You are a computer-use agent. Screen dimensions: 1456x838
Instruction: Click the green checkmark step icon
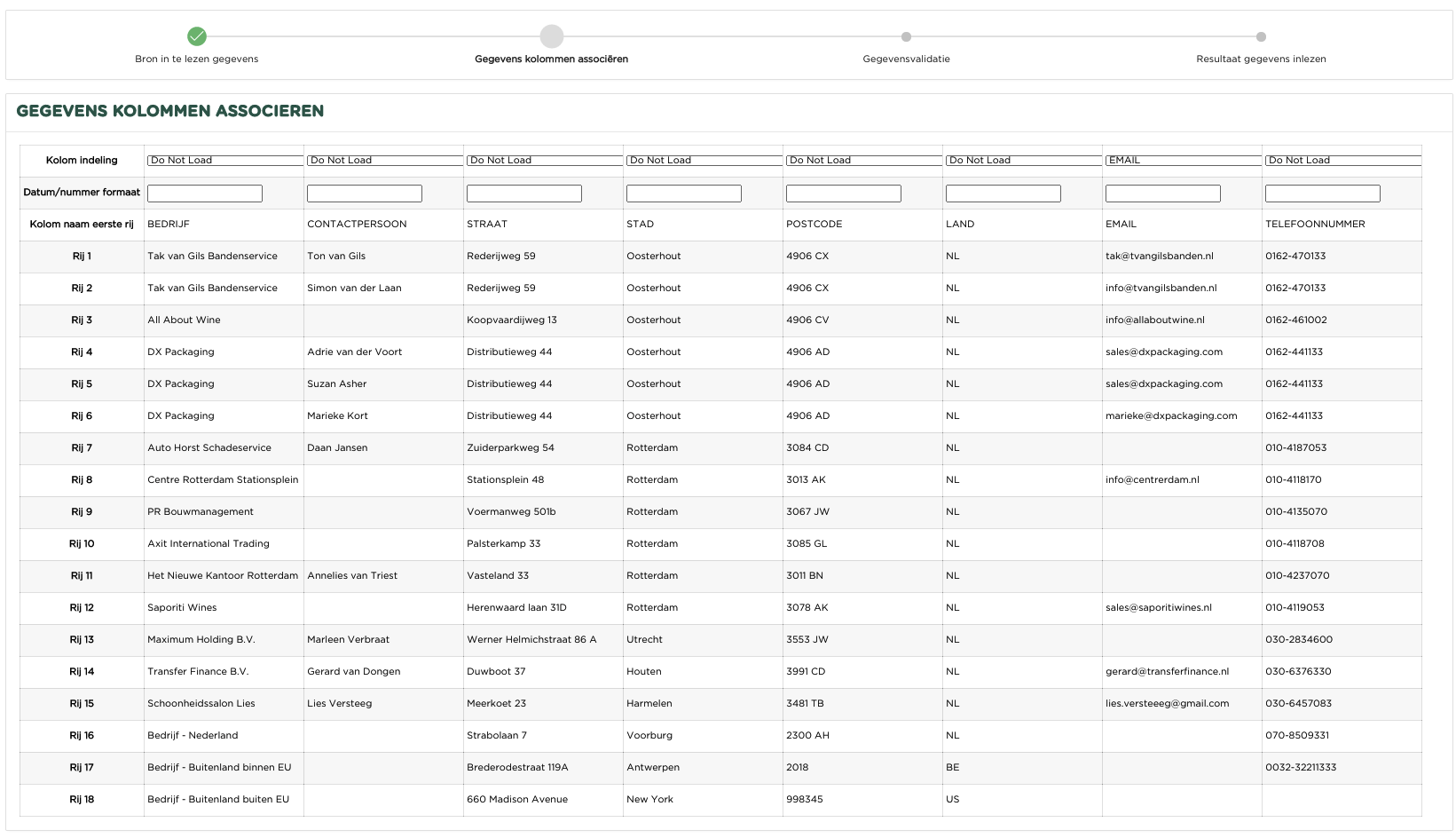pyautogui.click(x=197, y=36)
